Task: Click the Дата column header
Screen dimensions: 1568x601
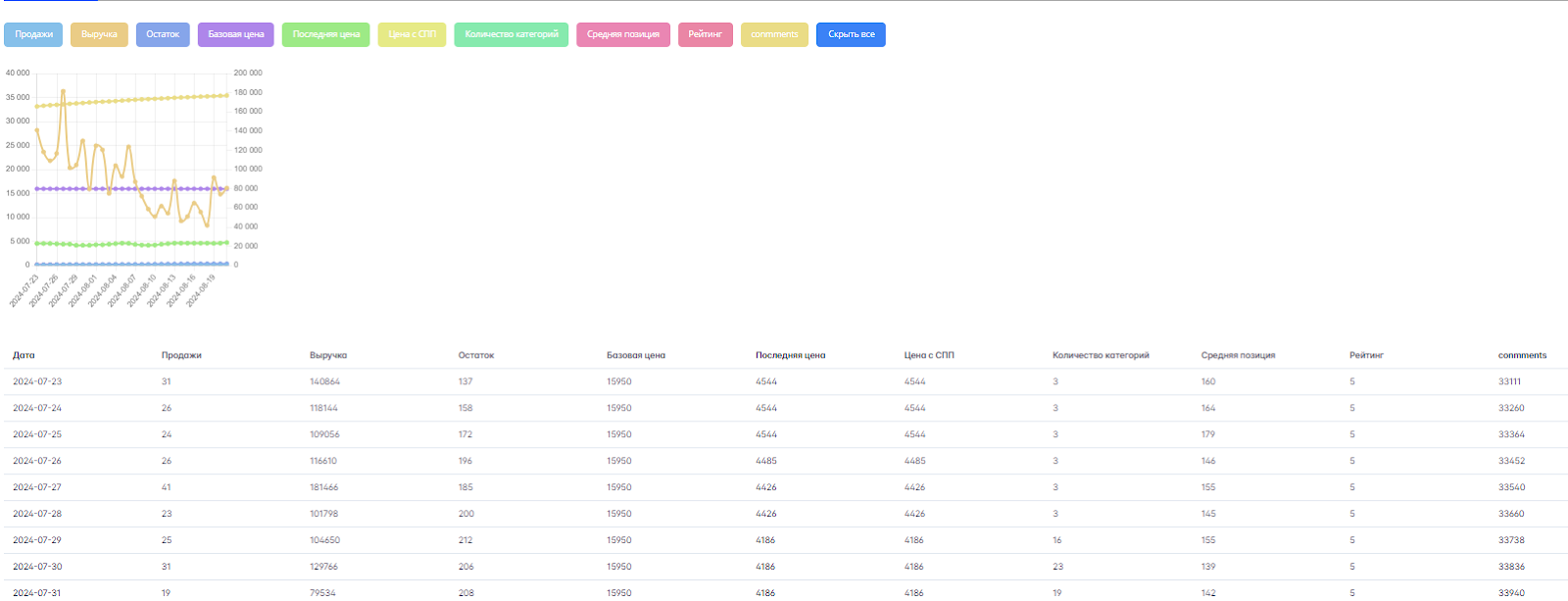Action: tap(24, 355)
